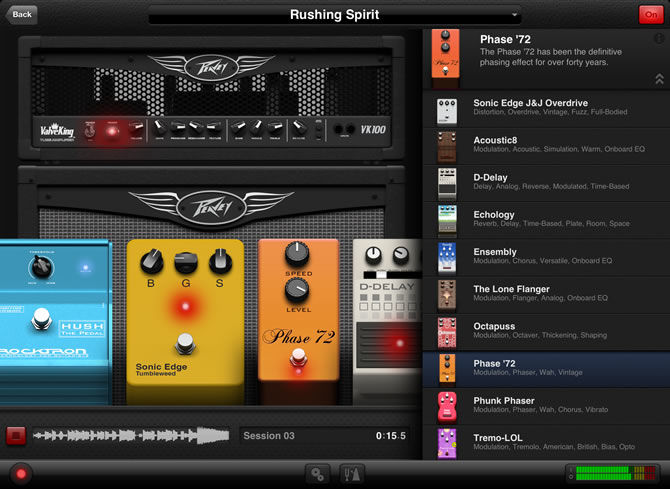Click The Lone Flanger list title
Viewport: 670px width, 489px height.
pyautogui.click(x=511, y=289)
